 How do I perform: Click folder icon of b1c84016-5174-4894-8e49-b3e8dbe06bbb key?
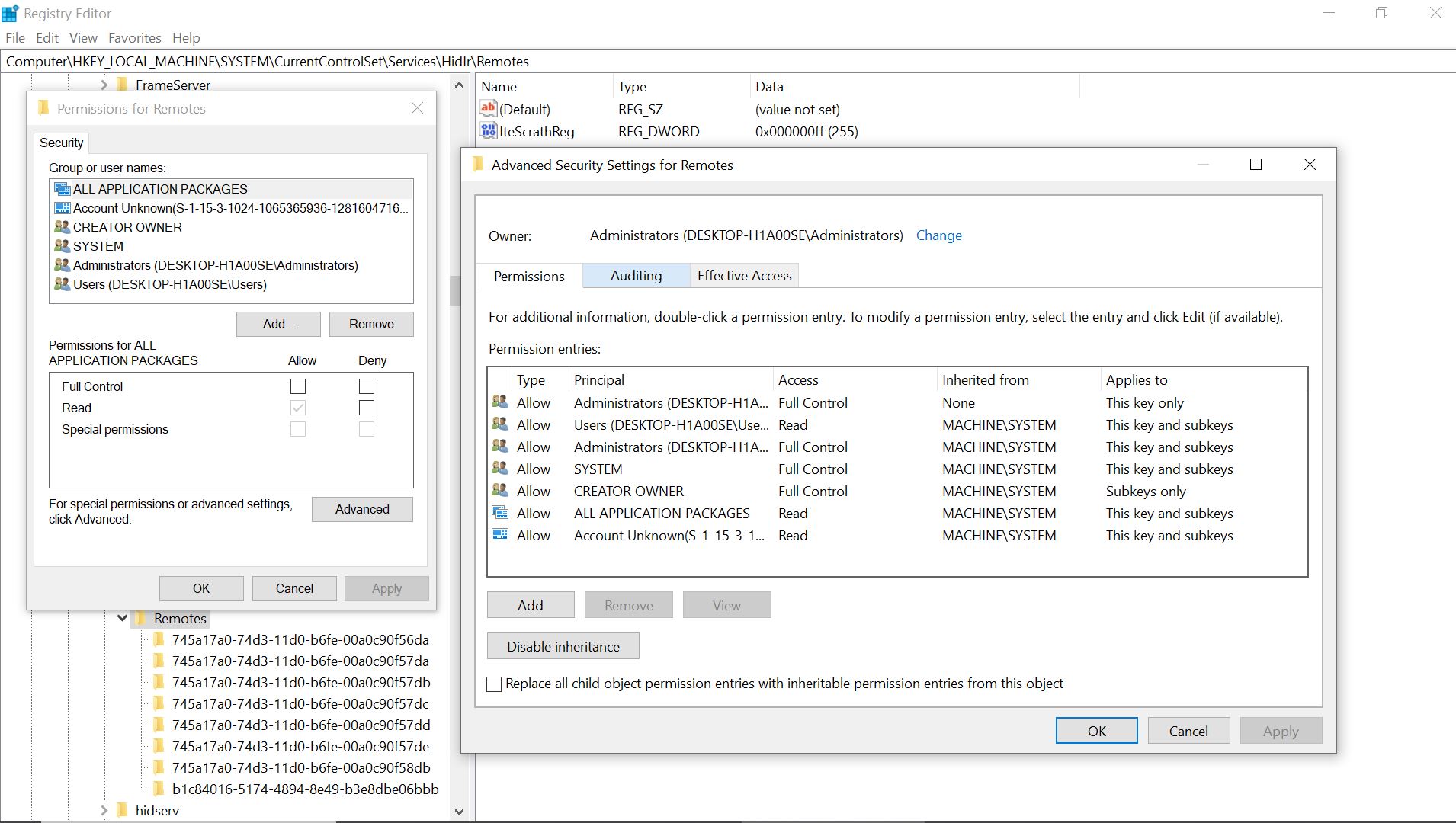click(x=159, y=789)
